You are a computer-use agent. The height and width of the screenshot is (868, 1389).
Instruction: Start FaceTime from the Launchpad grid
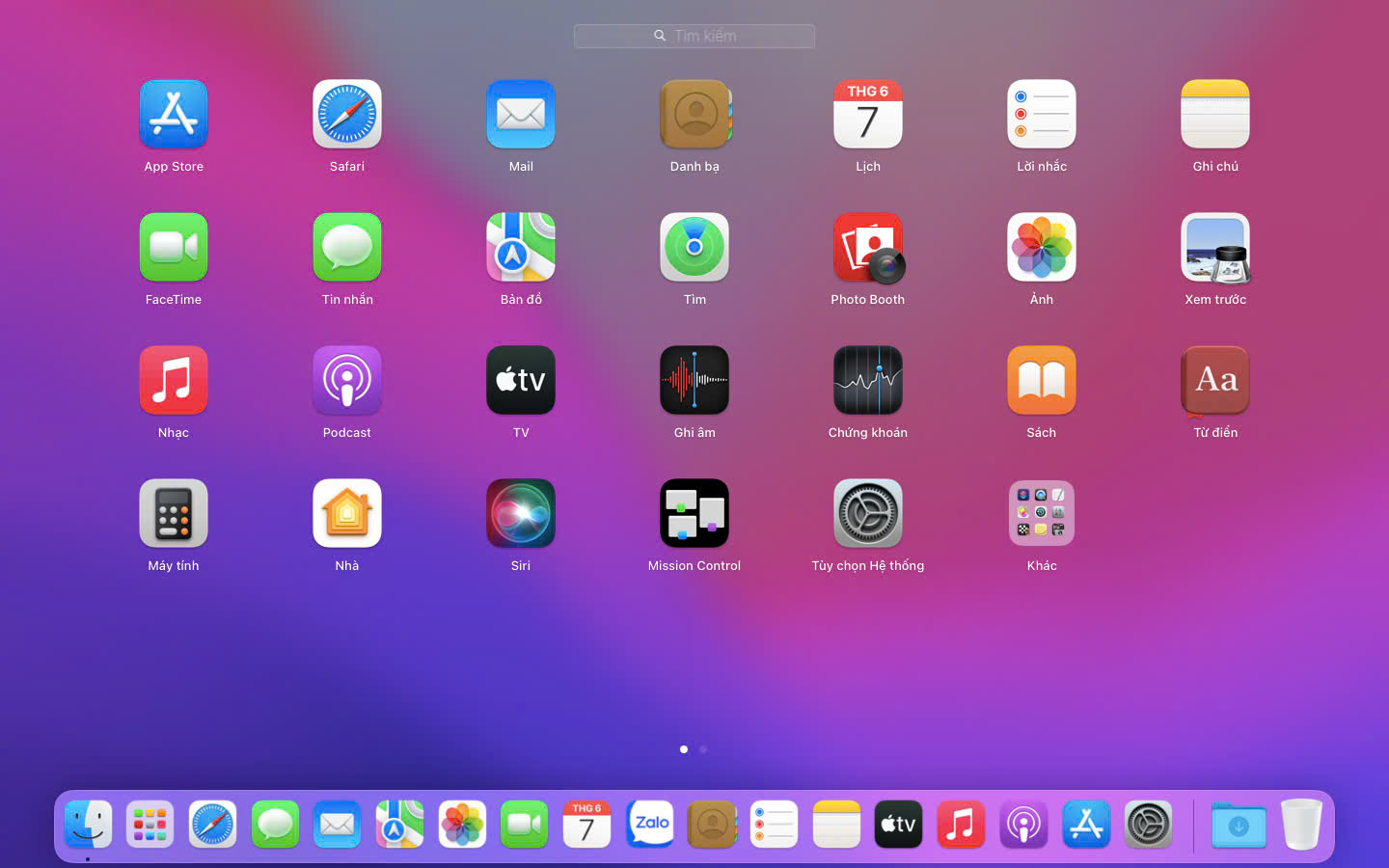pyautogui.click(x=174, y=248)
